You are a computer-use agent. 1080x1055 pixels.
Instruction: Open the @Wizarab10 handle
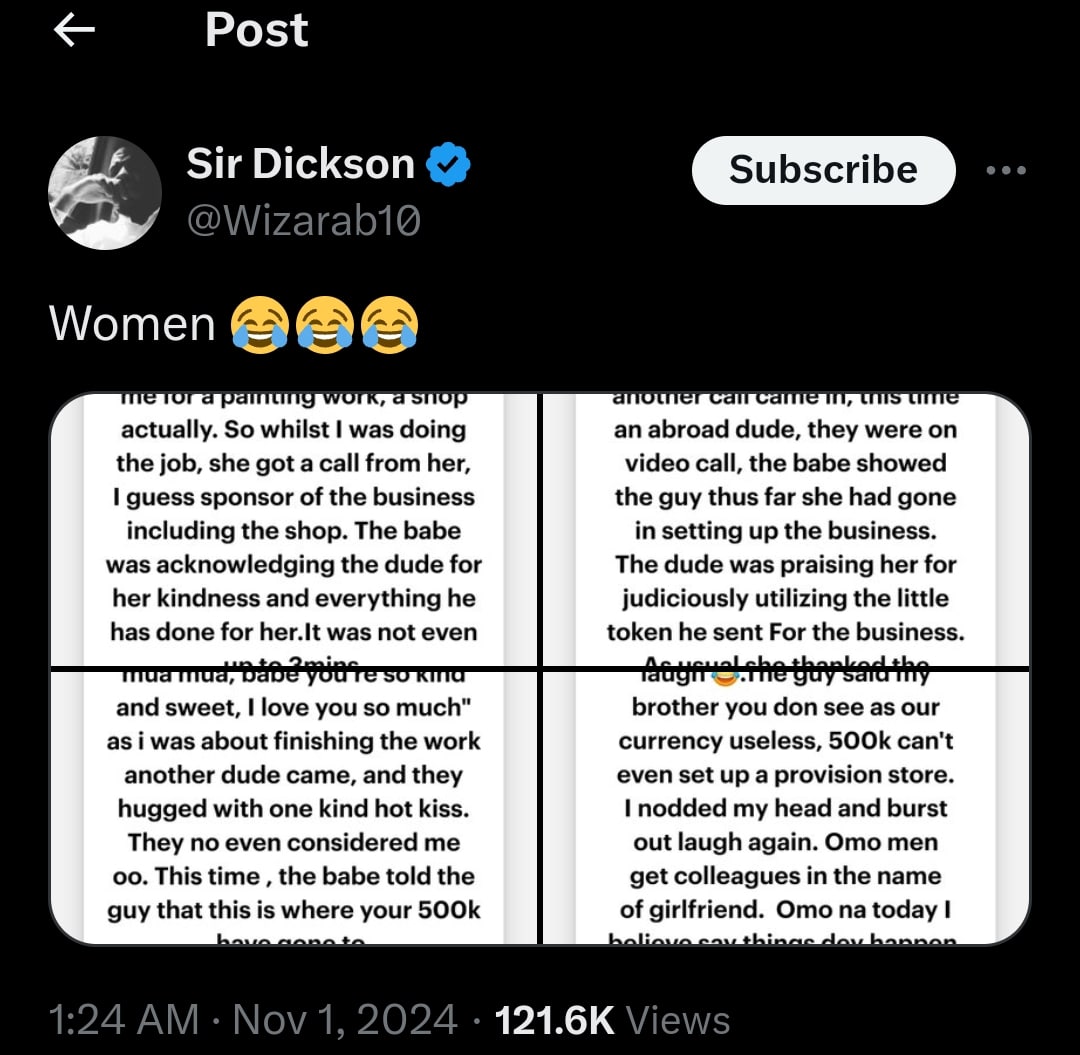click(x=303, y=221)
